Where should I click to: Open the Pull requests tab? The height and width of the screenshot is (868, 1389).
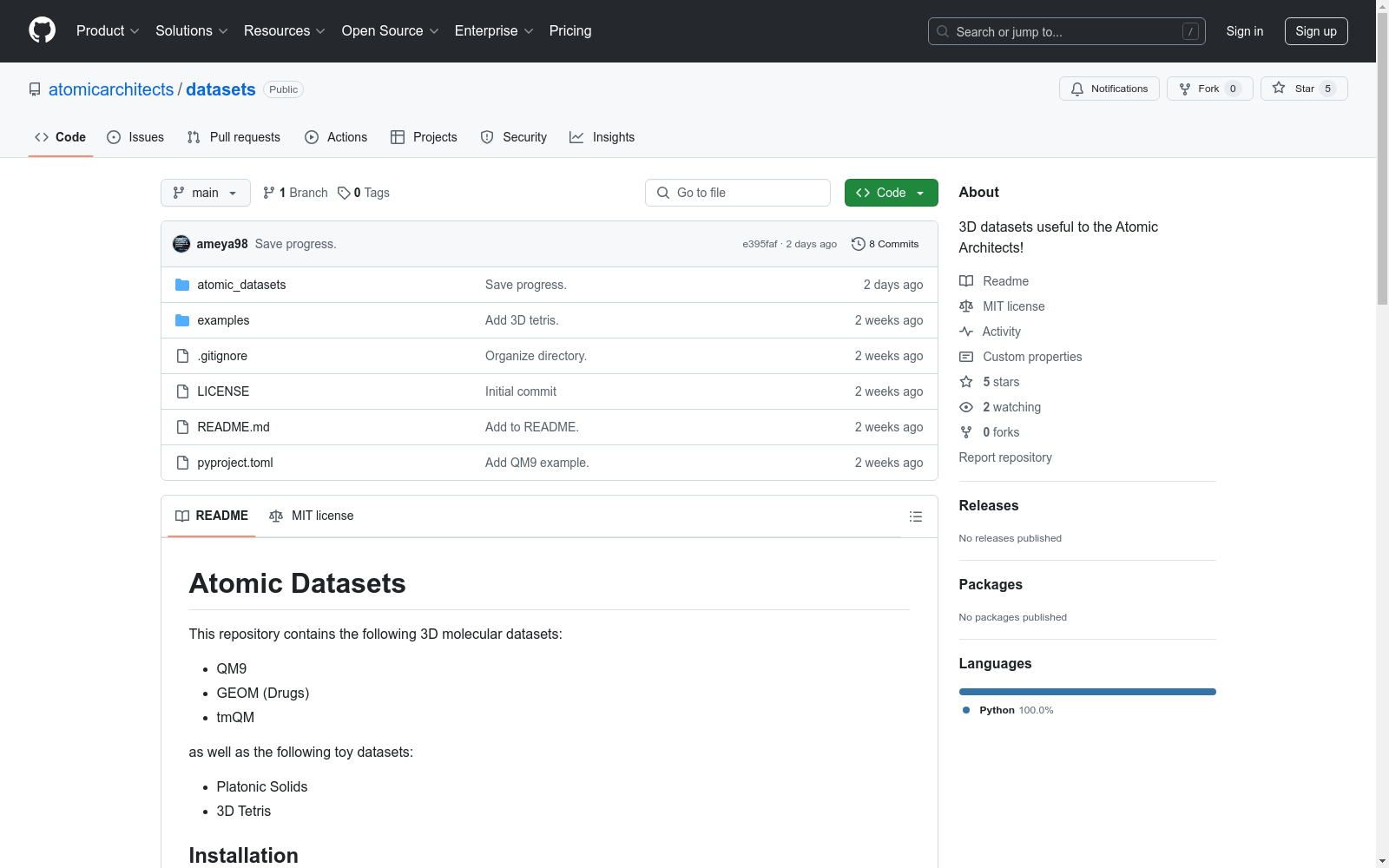click(x=234, y=137)
